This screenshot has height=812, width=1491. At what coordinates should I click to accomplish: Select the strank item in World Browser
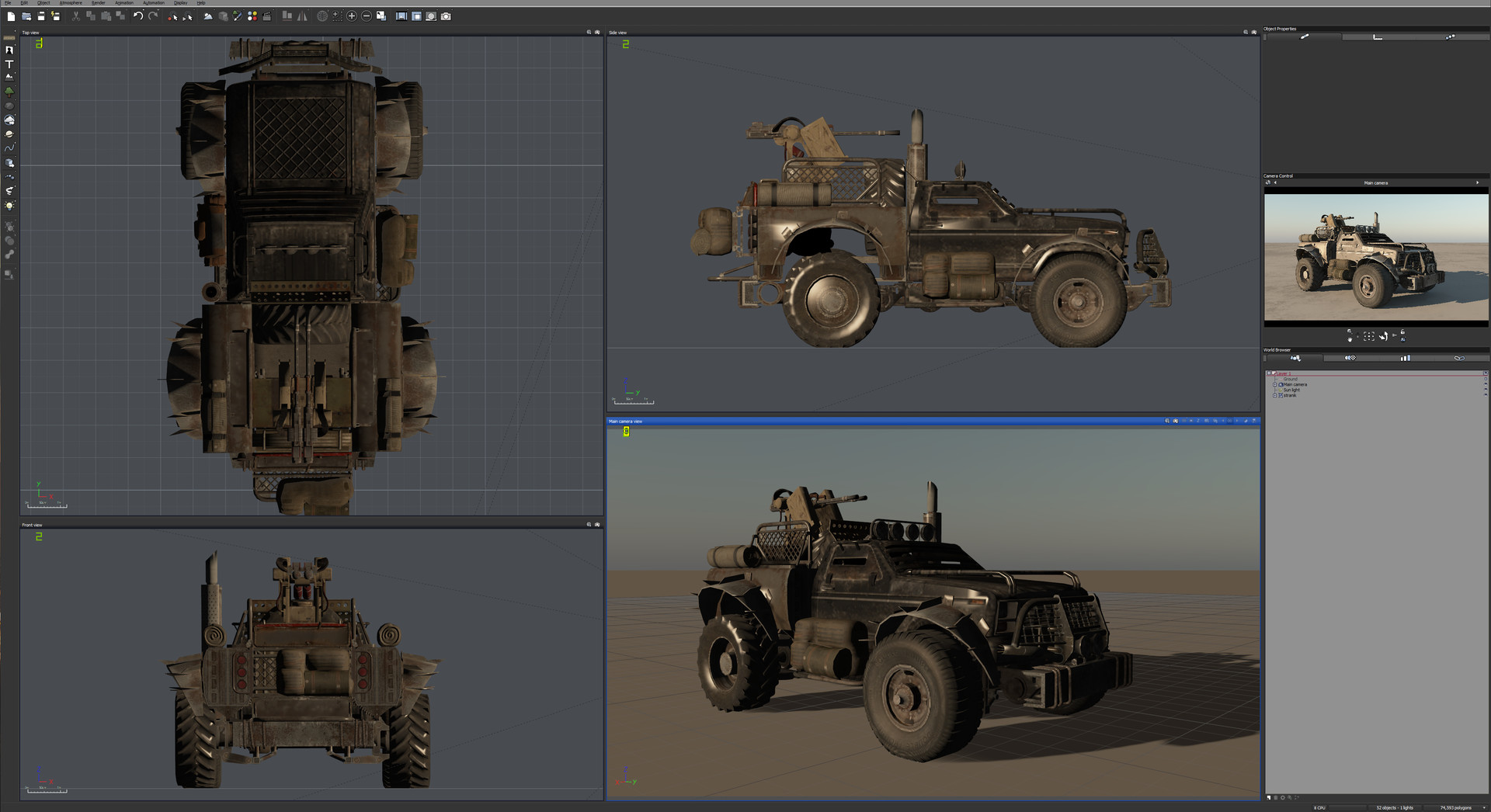pyautogui.click(x=1290, y=395)
